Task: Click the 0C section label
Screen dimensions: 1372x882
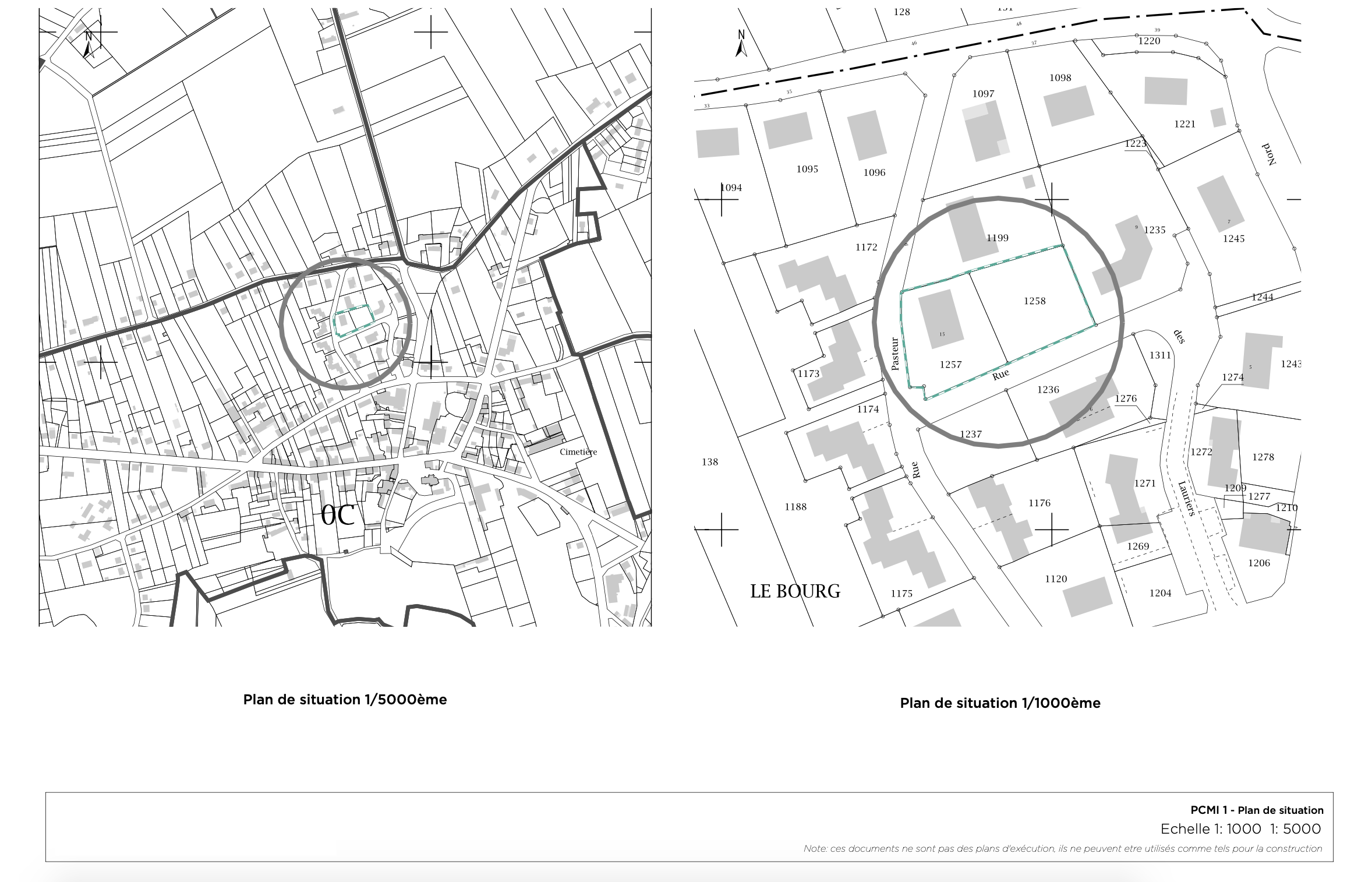Action: coord(338,515)
